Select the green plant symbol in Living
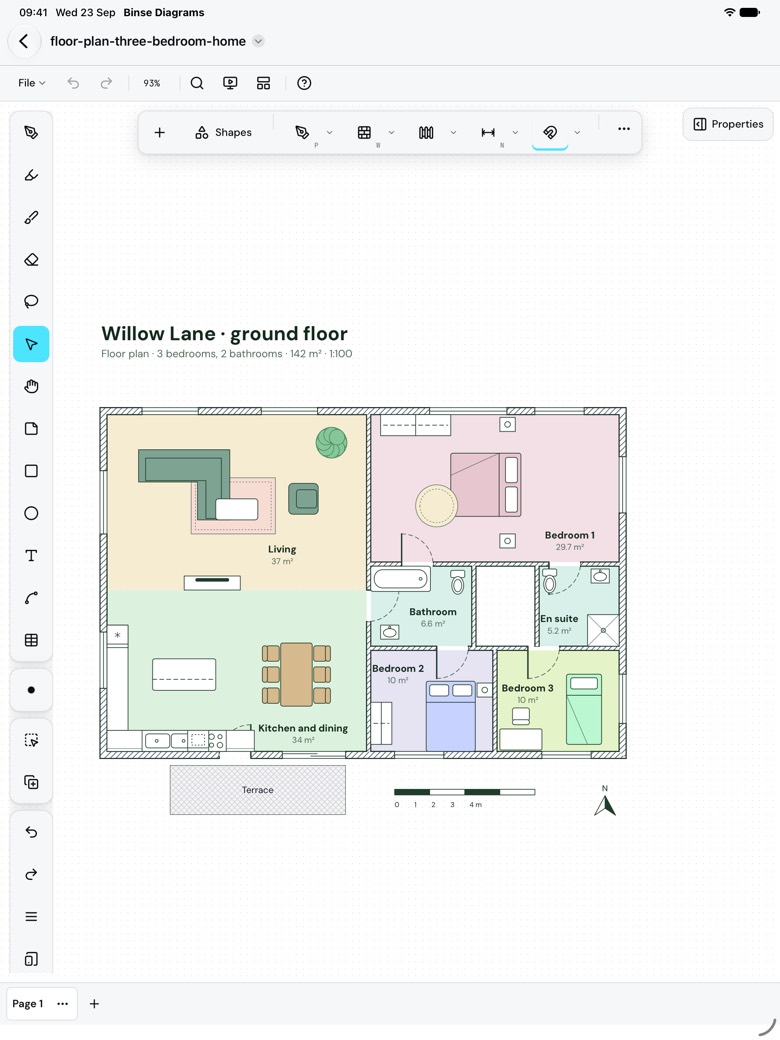 click(332, 443)
